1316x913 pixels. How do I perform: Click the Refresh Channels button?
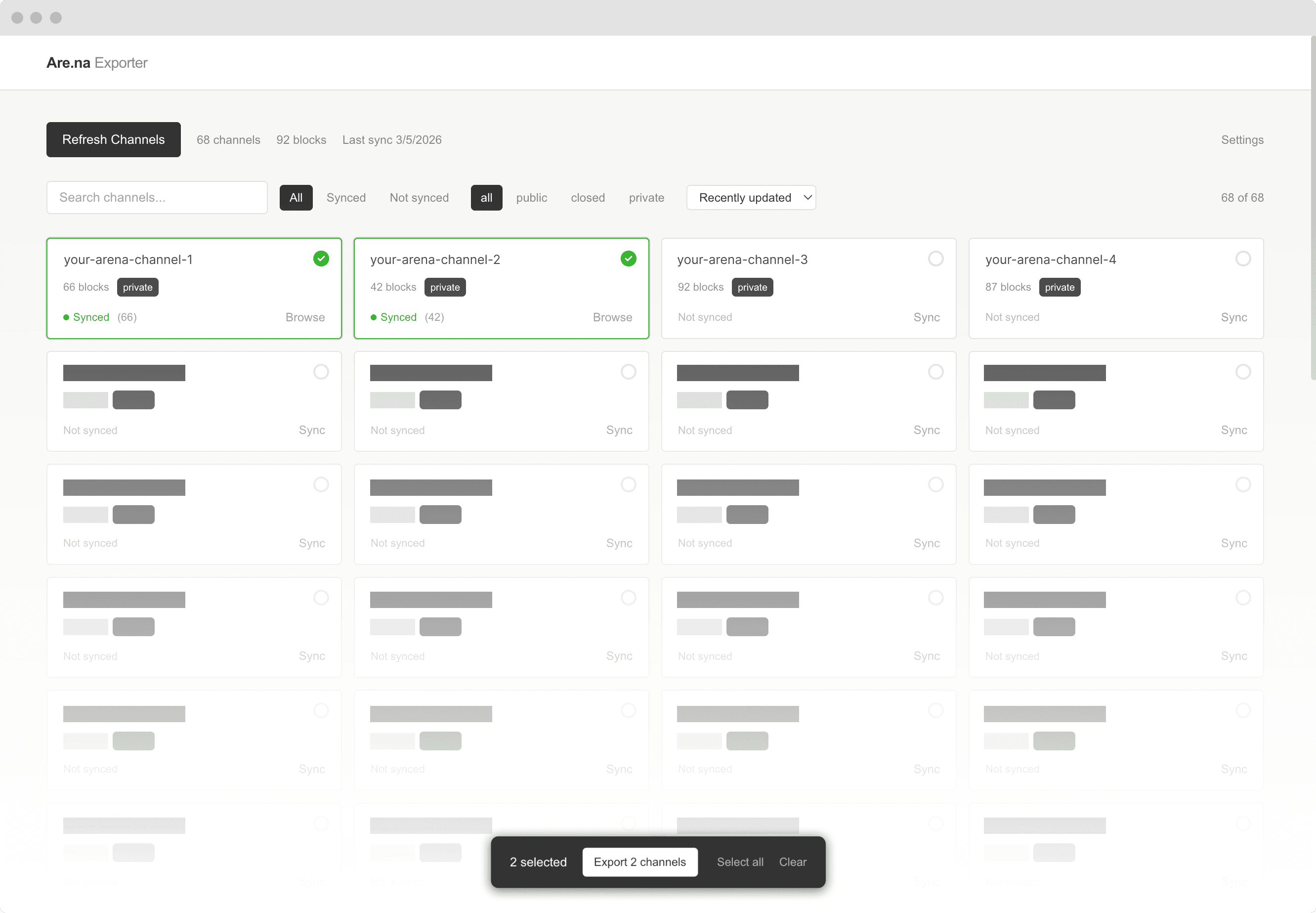point(113,139)
